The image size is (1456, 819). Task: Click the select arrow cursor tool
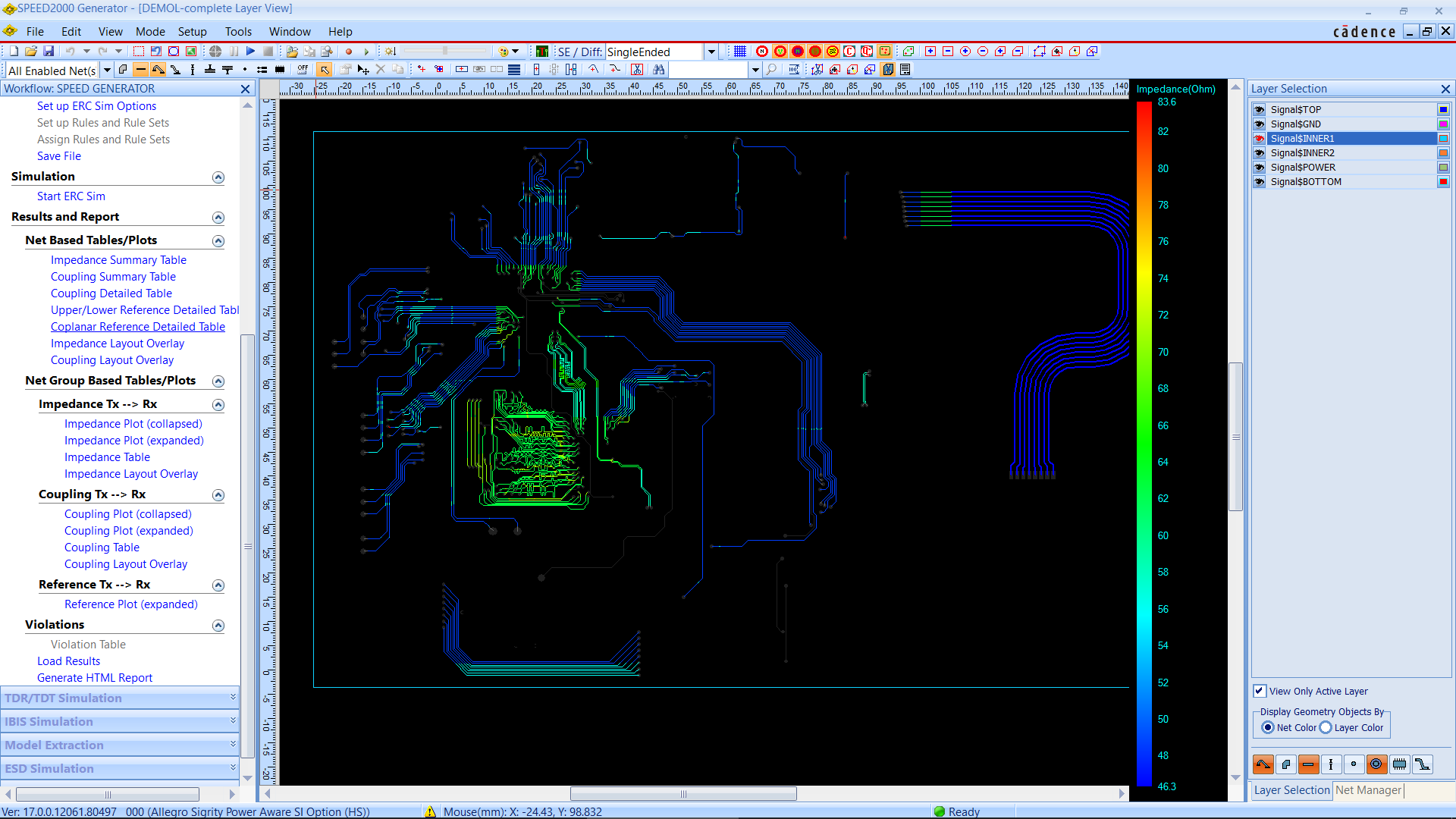(325, 70)
